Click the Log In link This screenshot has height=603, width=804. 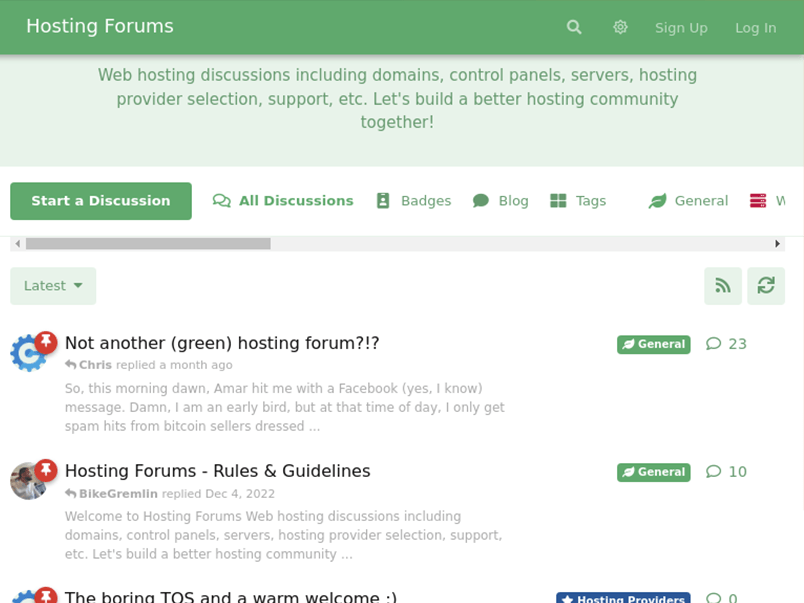coord(755,28)
